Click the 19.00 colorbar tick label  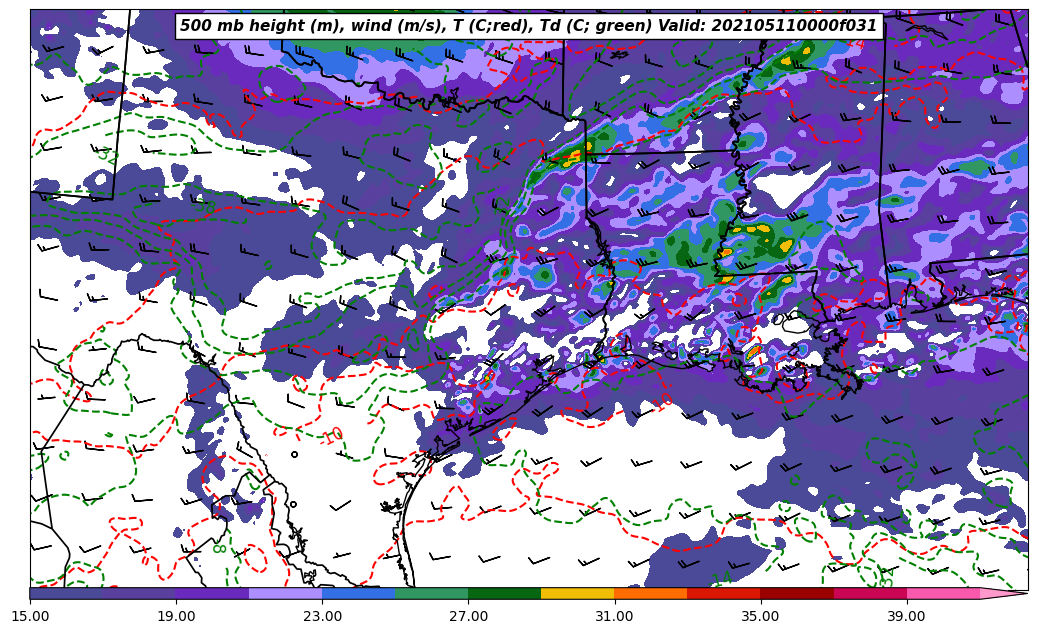click(176, 616)
